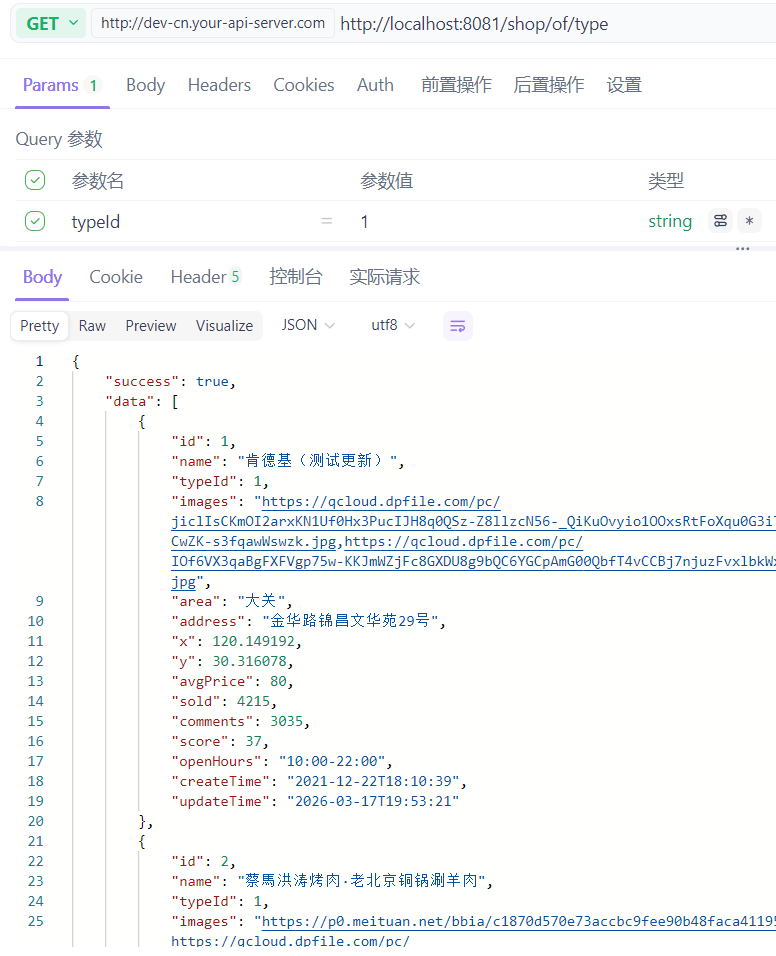Viewport: 776px width, 956px height.
Task: Open the response Cookie tab
Action: (x=116, y=277)
